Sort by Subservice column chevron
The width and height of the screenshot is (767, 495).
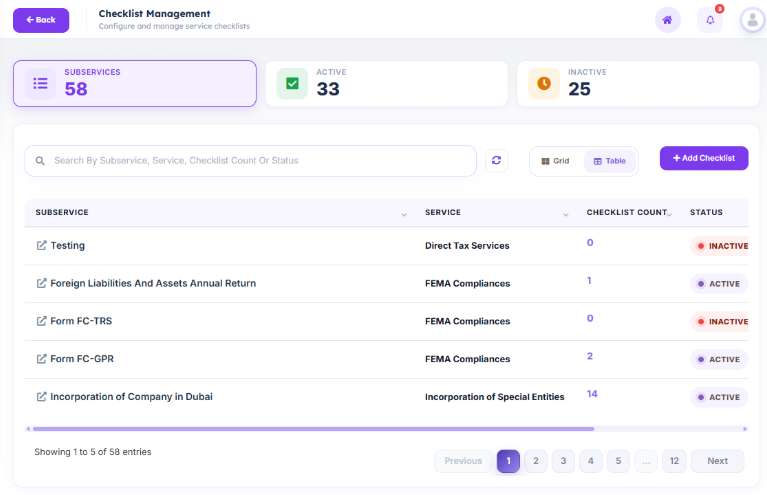[x=404, y=214]
